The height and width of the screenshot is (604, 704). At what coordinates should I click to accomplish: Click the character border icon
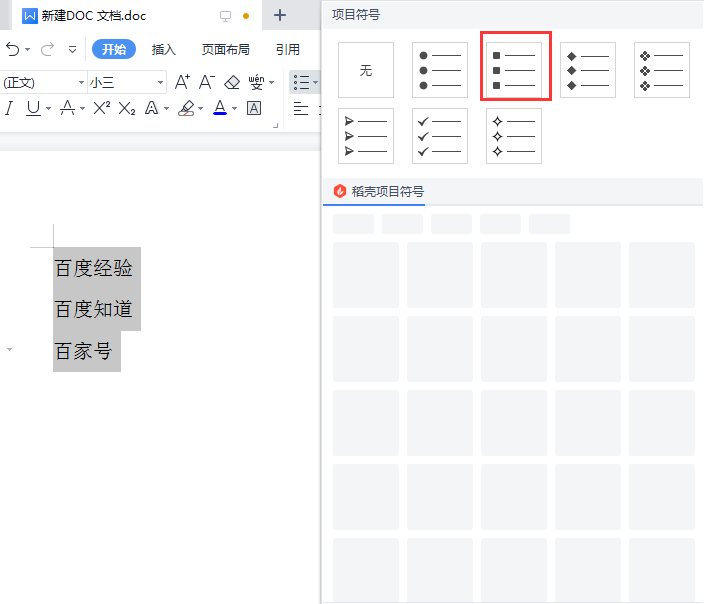click(254, 108)
